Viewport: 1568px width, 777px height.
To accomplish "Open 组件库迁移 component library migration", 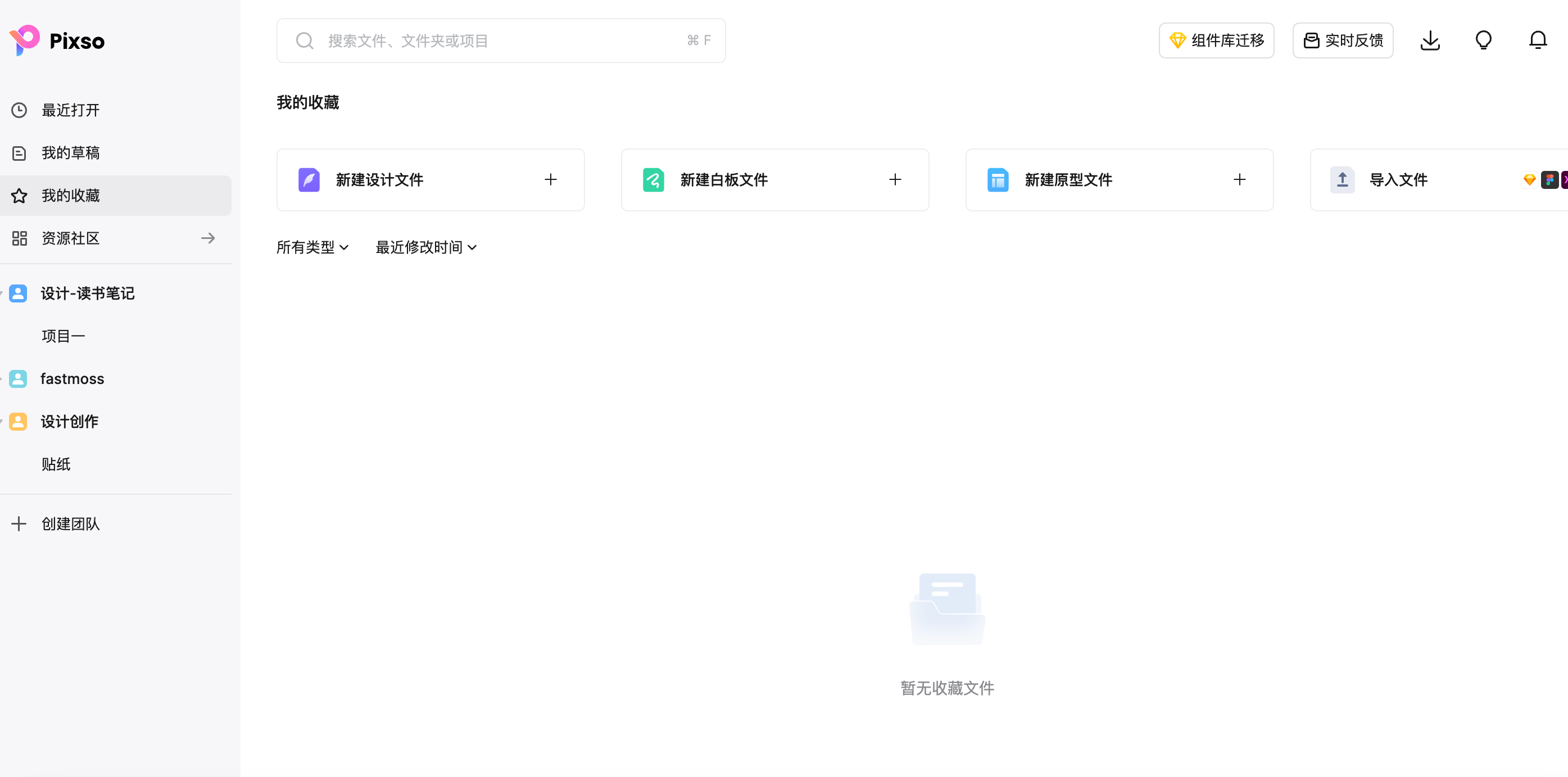I will (x=1216, y=41).
